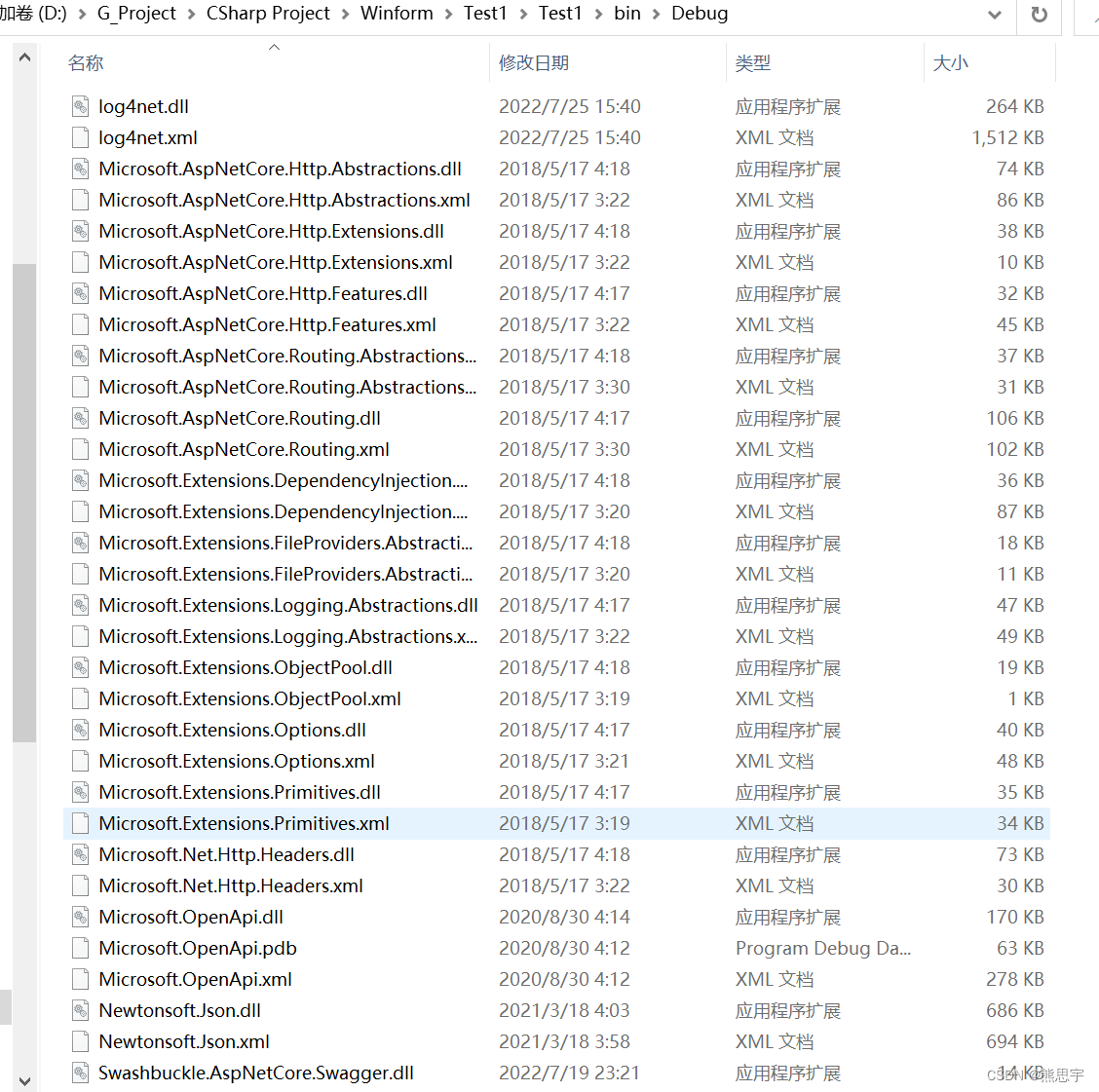Click the 1,512 KB size value
Screen dimensions: 1099x1092
click(1007, 138)
